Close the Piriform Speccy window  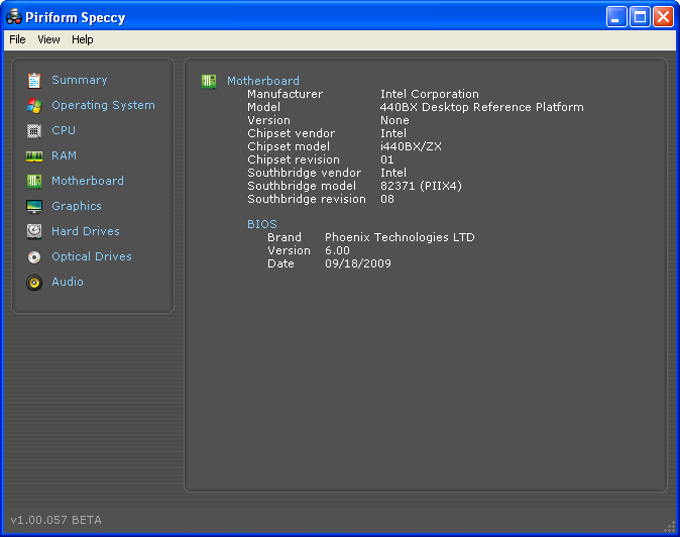pyautogui.click(x=664, y=17)
